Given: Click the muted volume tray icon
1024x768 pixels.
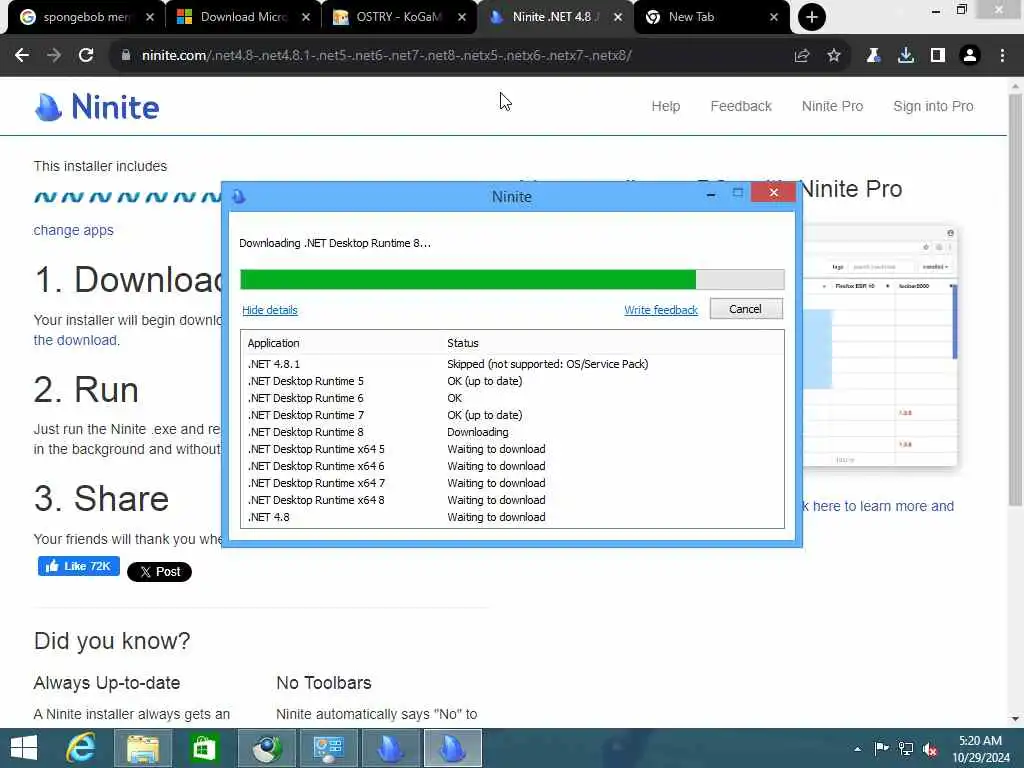Looking at the screenshot, I should click(x=930, y=749).
